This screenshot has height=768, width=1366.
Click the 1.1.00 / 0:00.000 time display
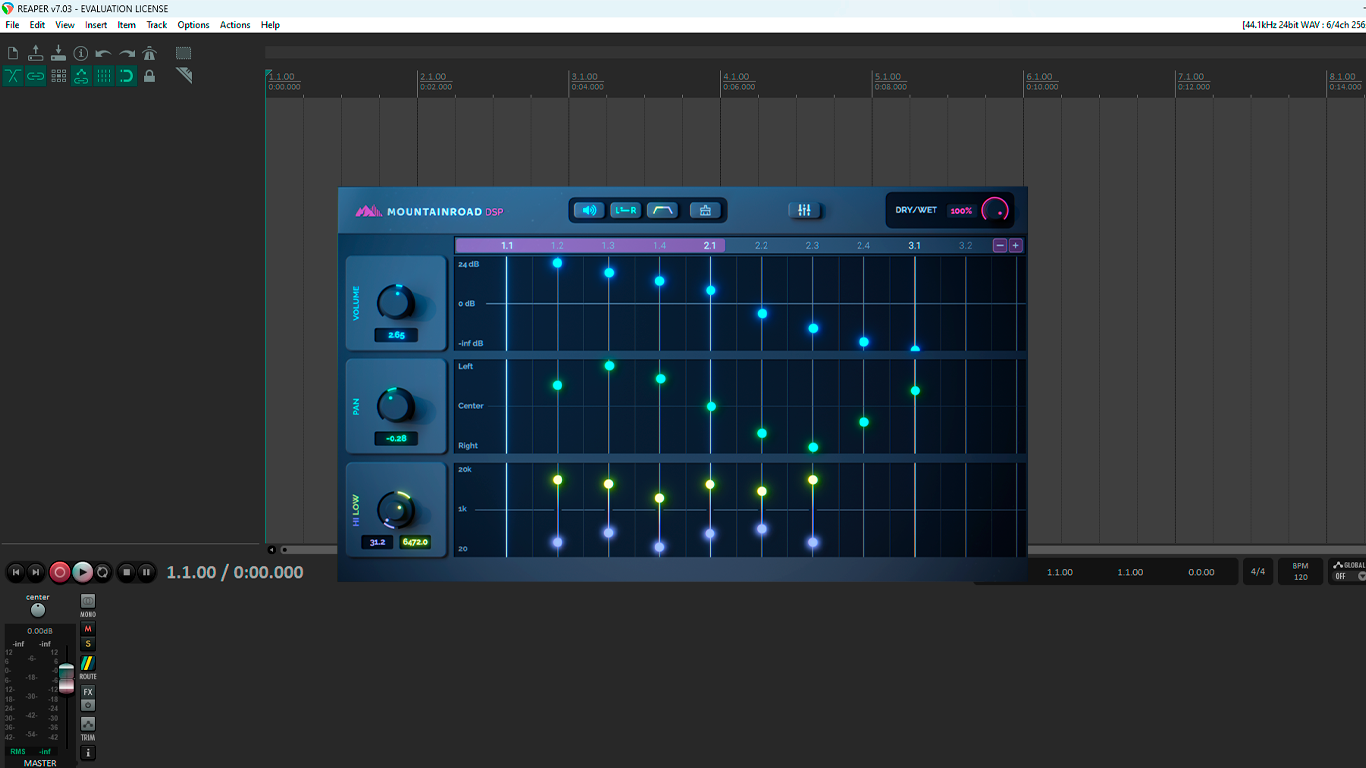coord(235,572)
